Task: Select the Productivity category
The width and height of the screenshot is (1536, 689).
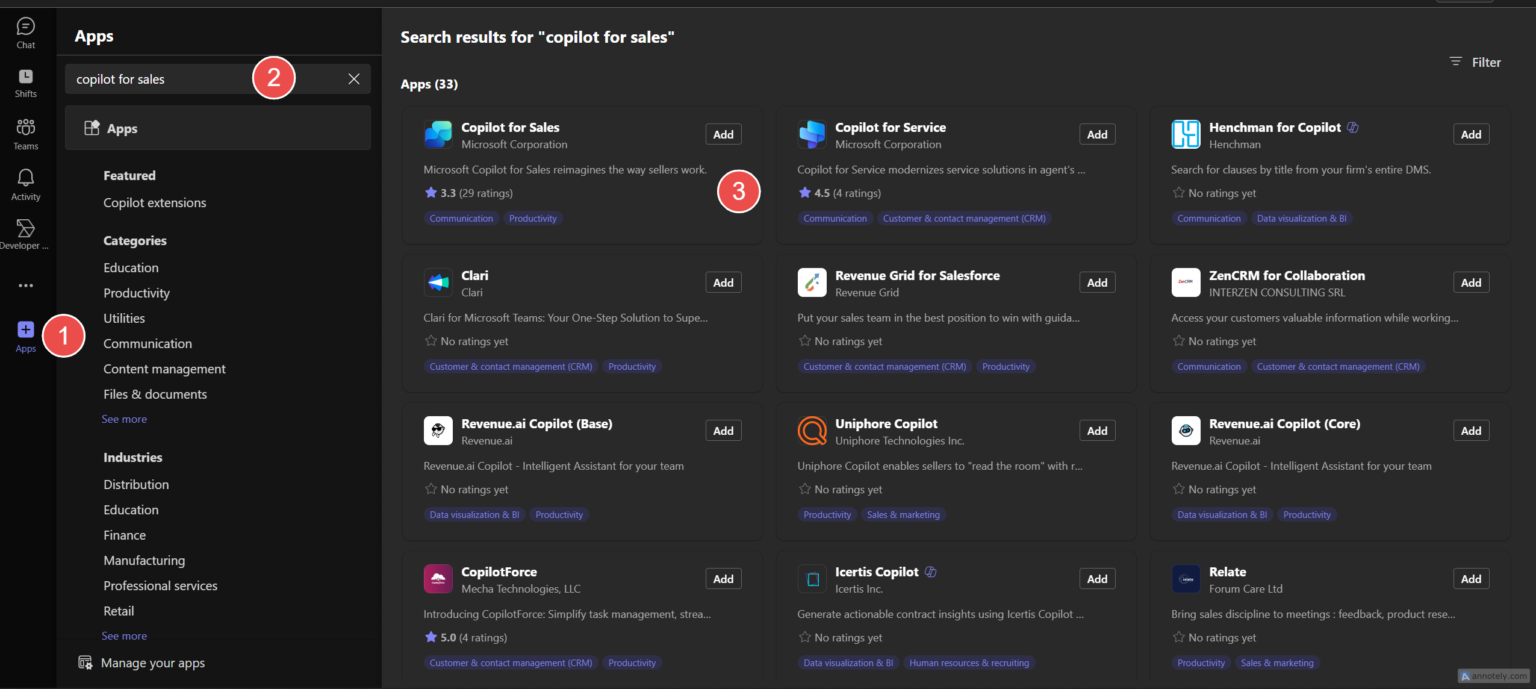Action: click(x=137, y=293)
